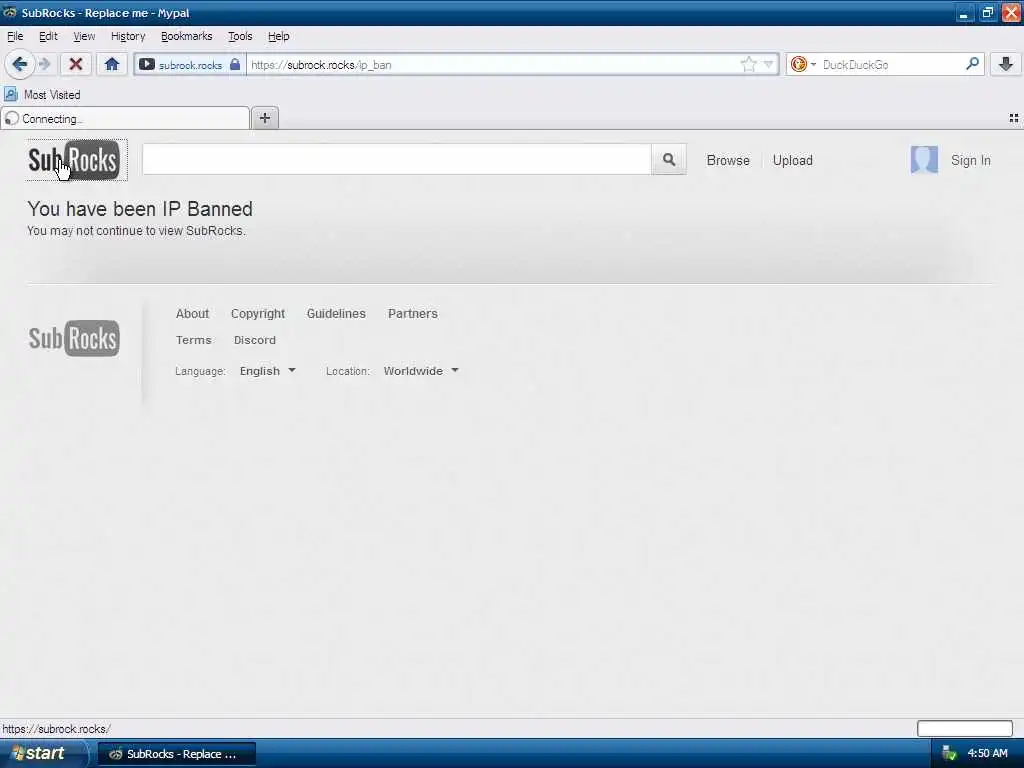Open the Most Visited bookmarks folder
This screenshot has width=1024, height=768.
(43, 95)
